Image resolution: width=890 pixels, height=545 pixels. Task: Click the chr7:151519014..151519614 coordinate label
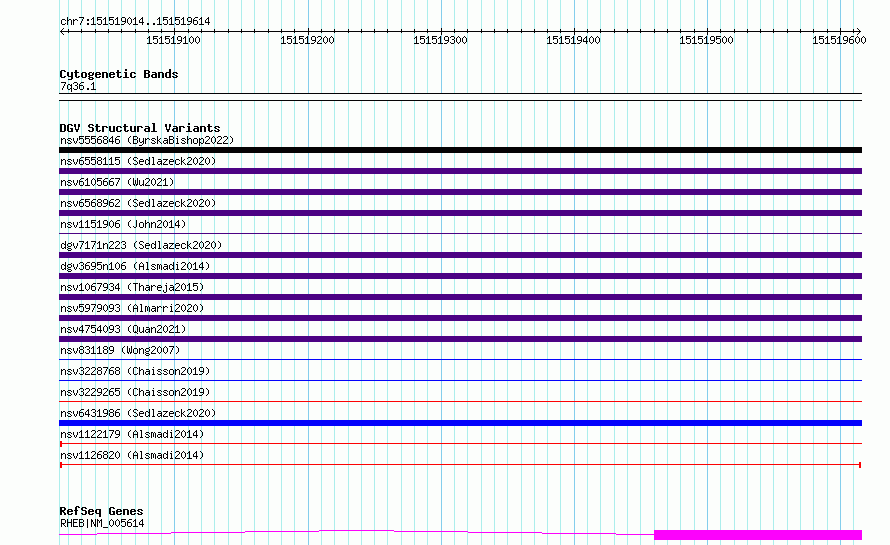135,21
